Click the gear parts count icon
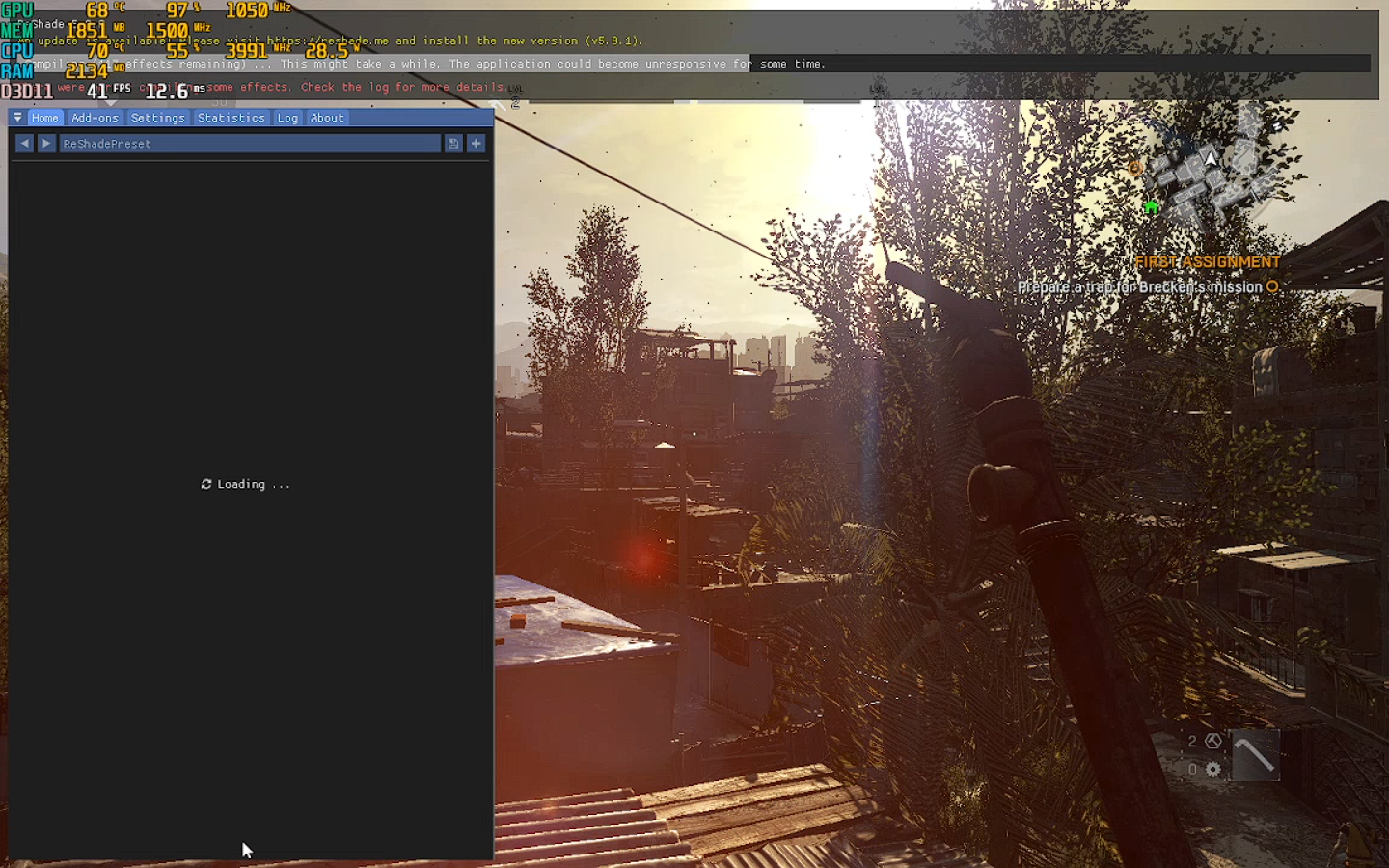 1213,770
